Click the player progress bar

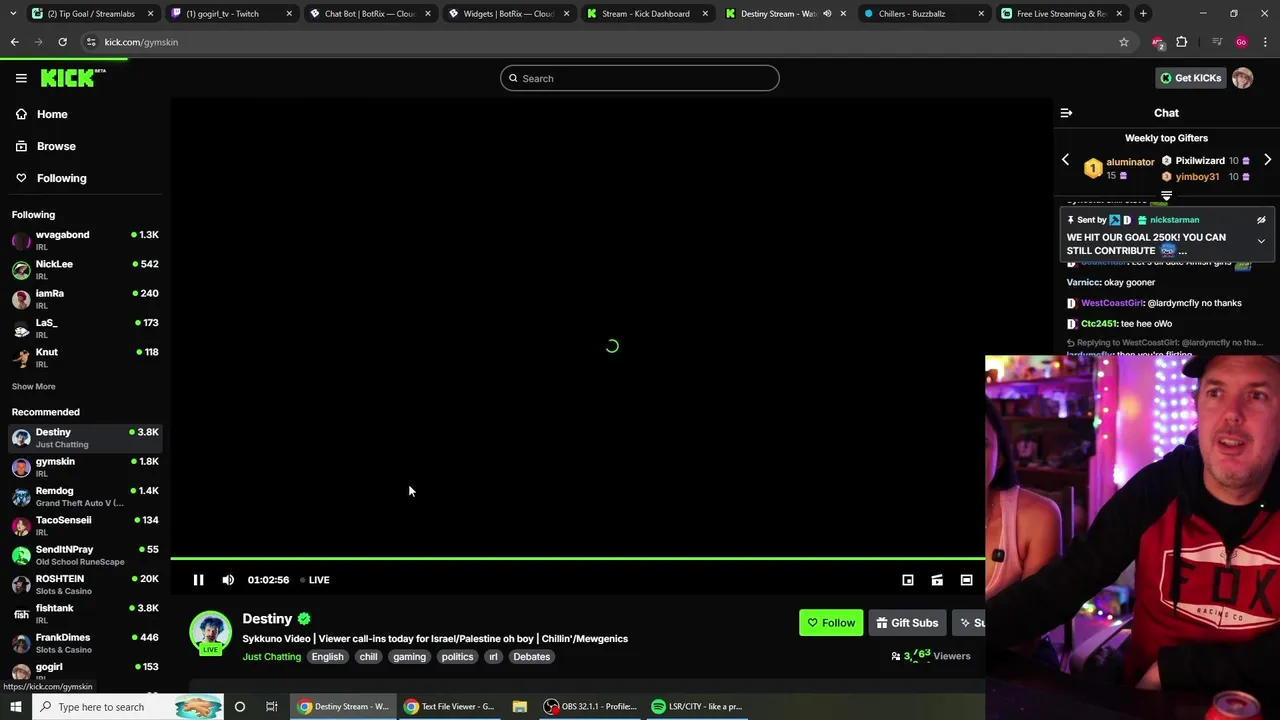[577, 558]
